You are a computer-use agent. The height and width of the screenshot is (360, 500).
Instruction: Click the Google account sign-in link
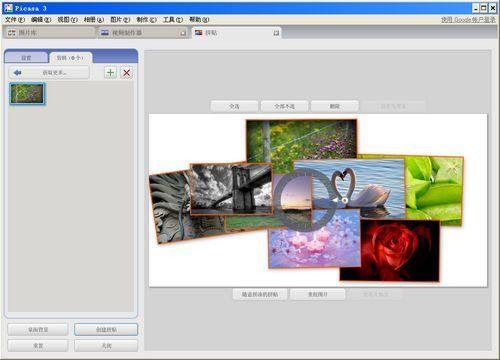(x=468, y=20)
